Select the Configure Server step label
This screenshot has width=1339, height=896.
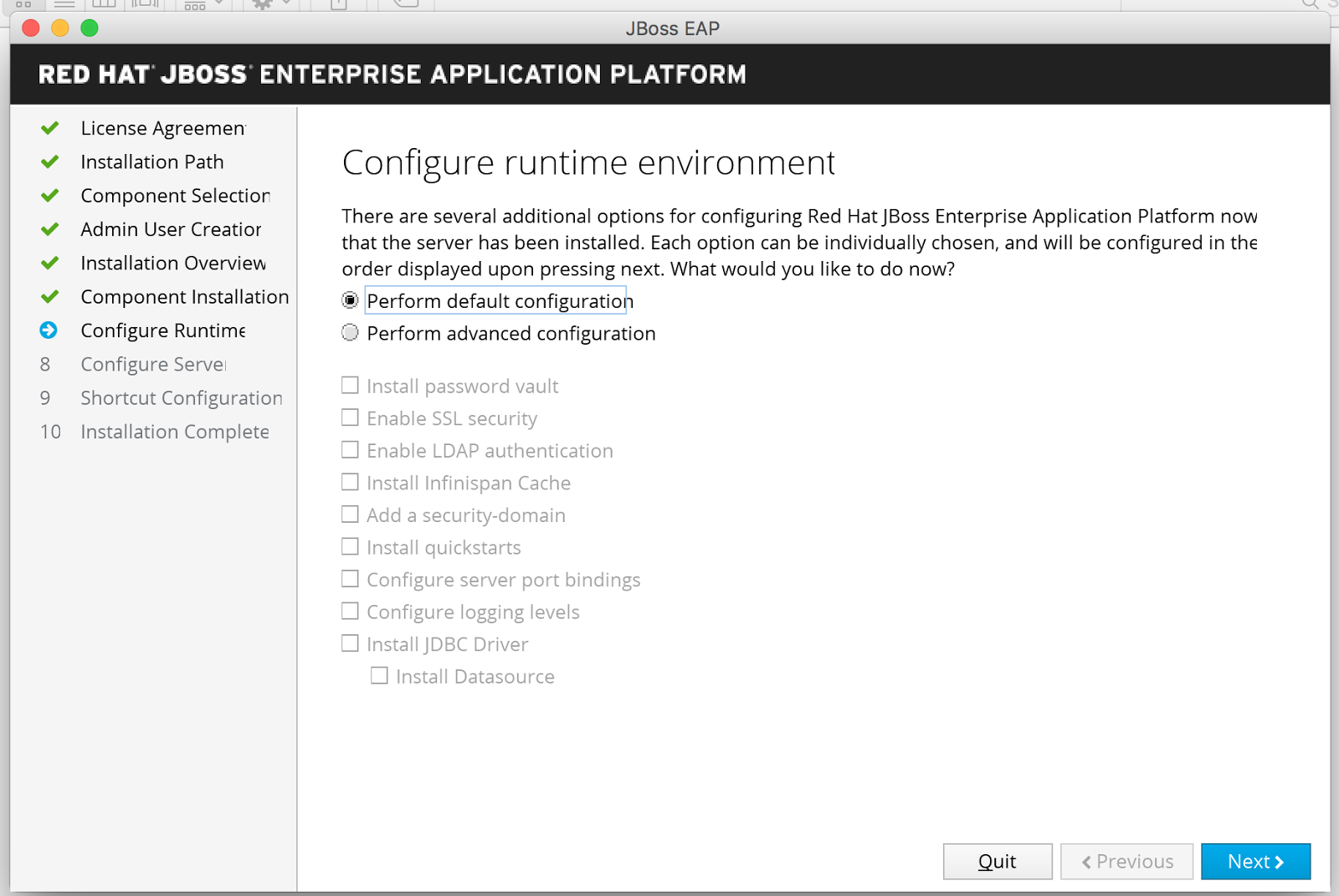[153, 364]
